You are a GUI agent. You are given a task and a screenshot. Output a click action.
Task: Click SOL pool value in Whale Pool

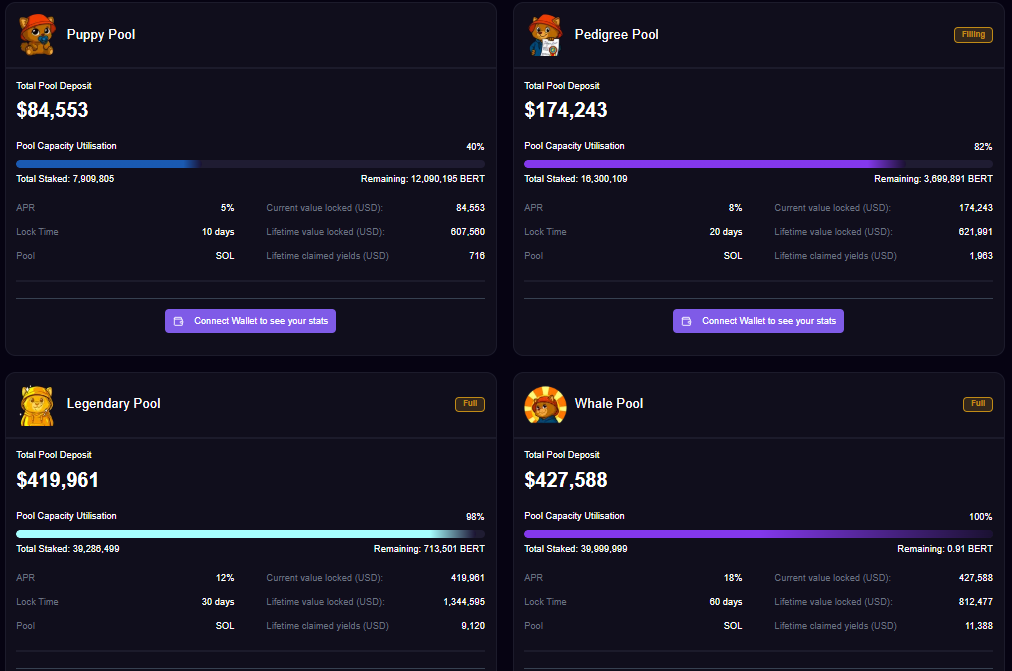[x=733, y=625]
